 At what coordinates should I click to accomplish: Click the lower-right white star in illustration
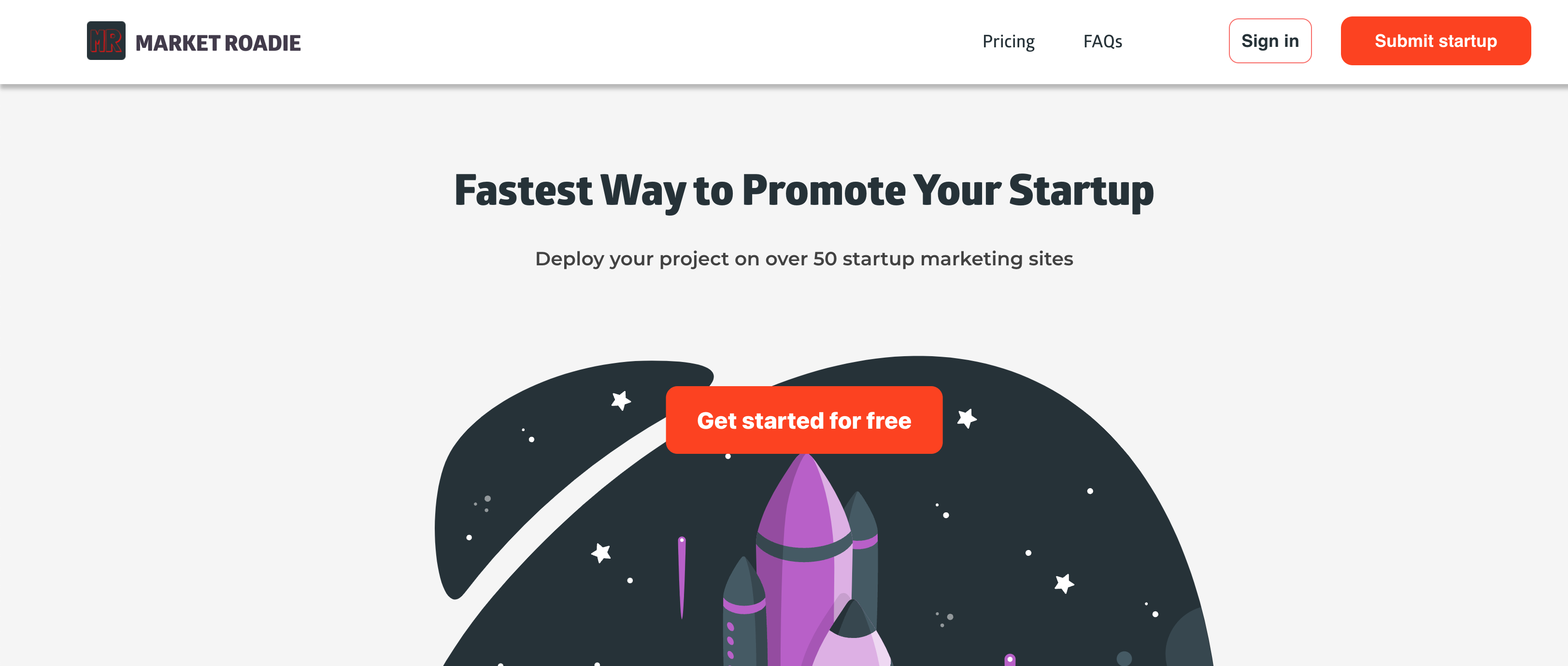tap(1064, 583)
